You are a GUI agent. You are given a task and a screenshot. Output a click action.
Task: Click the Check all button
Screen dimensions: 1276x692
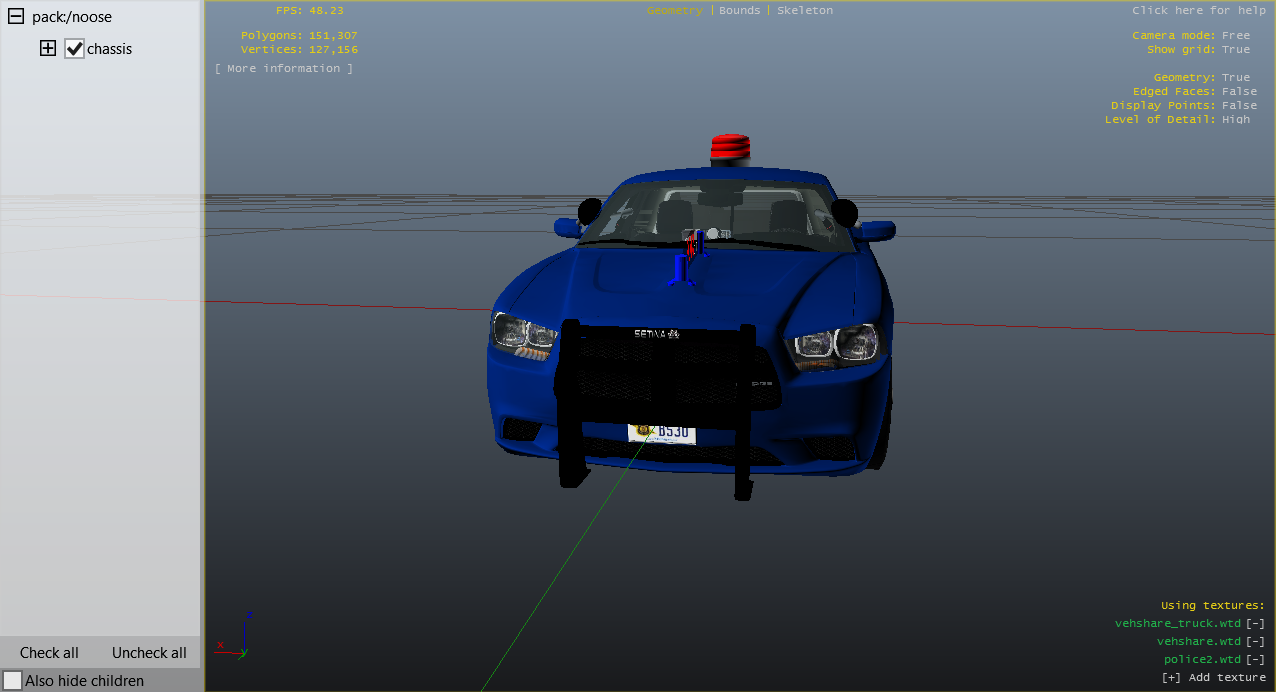point(49,653)
